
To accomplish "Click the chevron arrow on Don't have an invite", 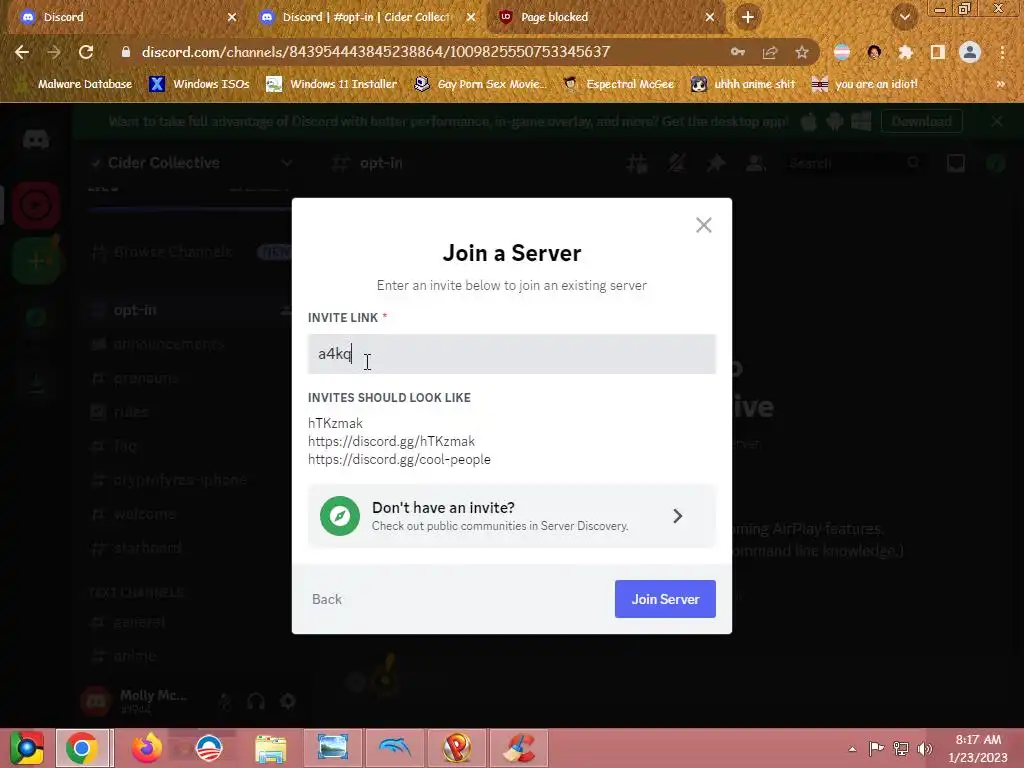I will click(x=678, y=516).
